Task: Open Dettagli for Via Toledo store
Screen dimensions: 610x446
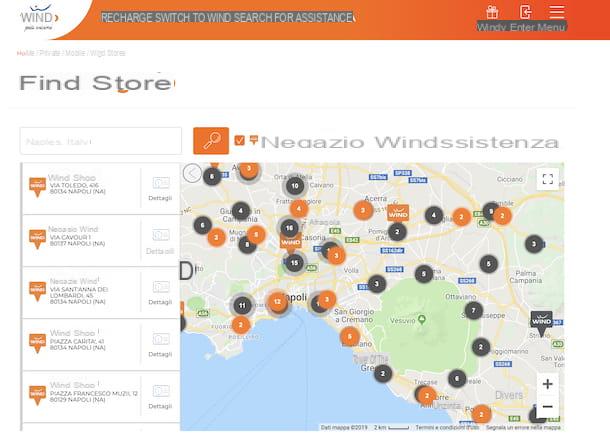Action: click(x=160, y=189)
